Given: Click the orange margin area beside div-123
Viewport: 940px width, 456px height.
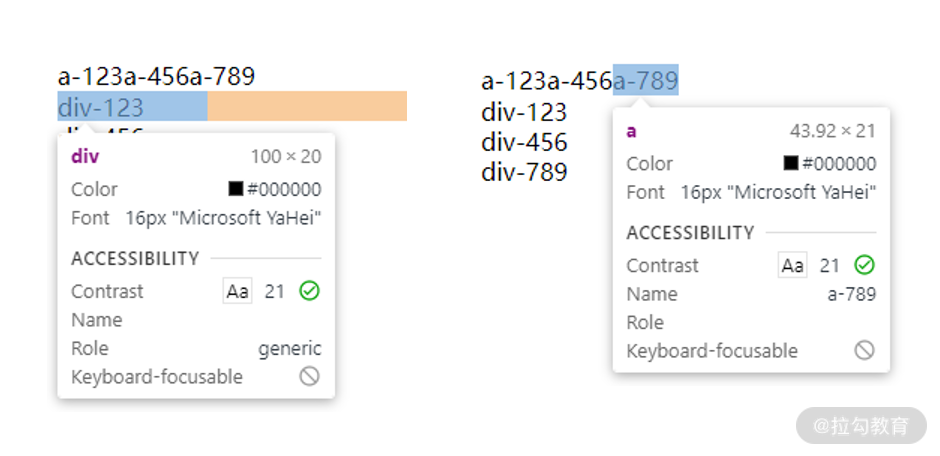Looking at the screenshot, I should point(306,106).
